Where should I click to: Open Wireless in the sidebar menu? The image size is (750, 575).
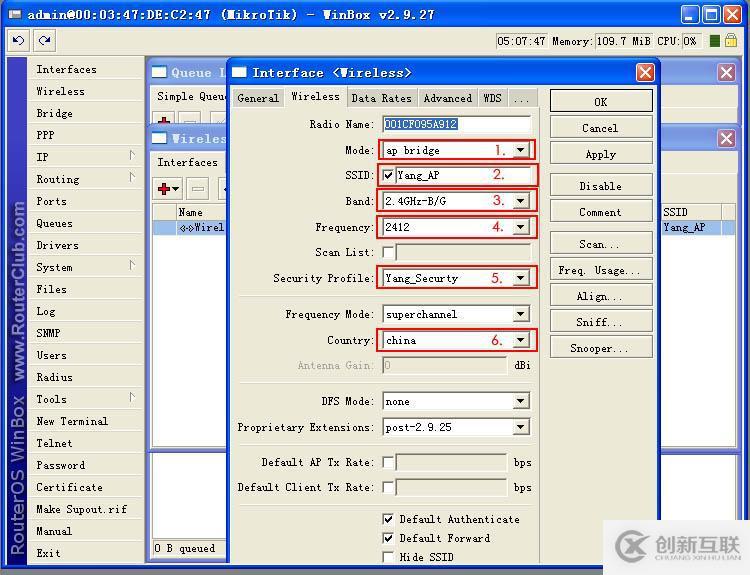pos(86,91)
